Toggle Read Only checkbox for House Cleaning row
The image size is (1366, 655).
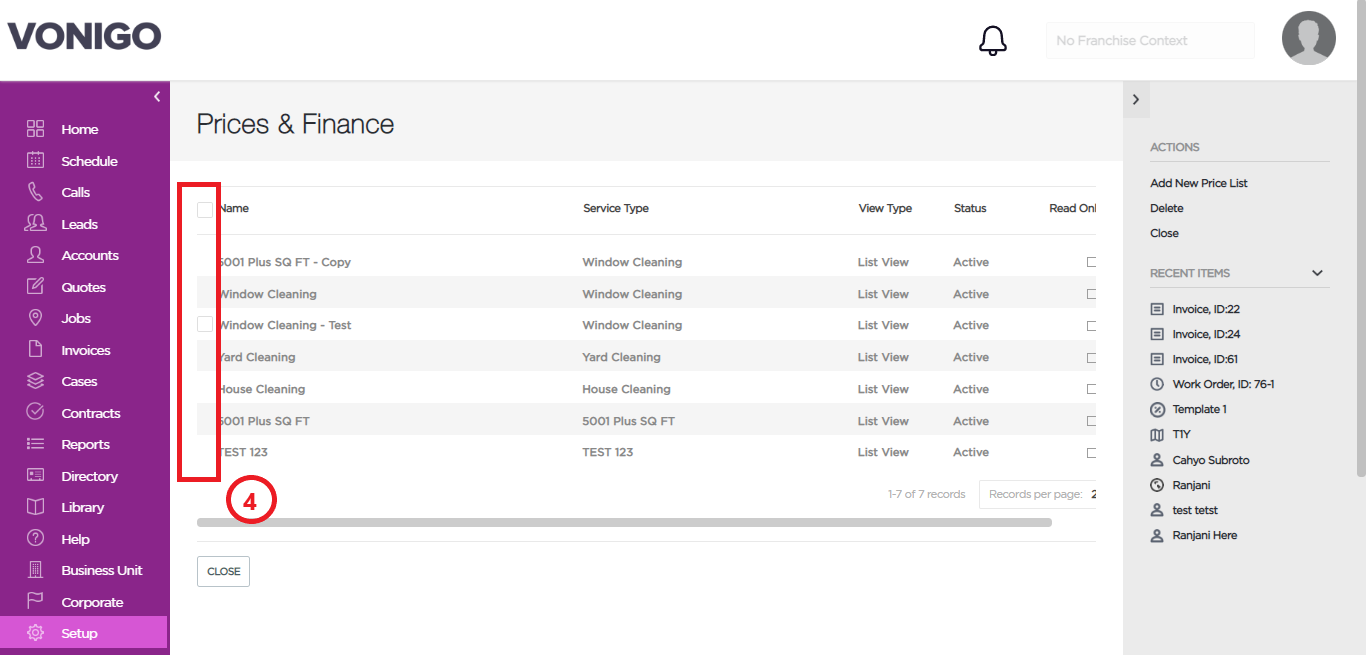[1091, 389]
